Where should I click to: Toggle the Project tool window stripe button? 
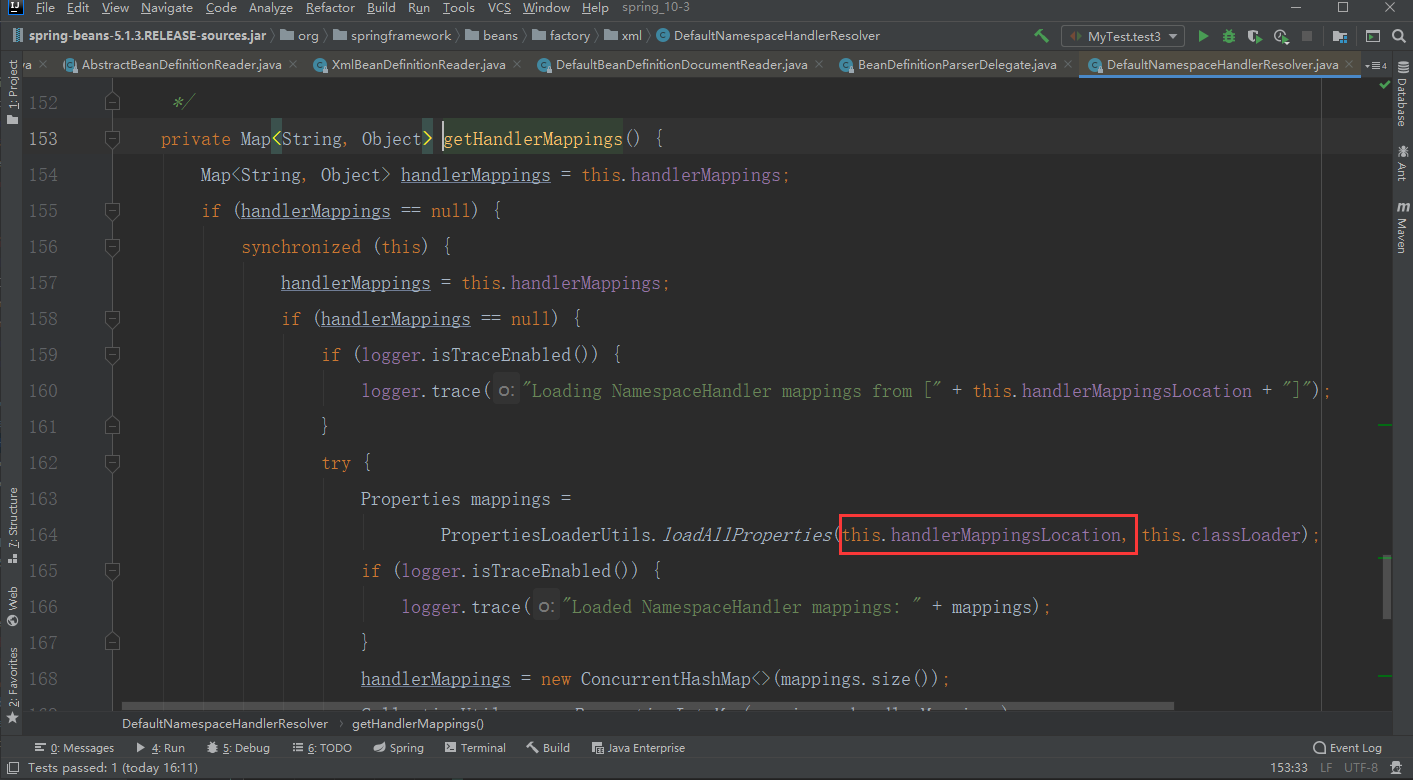point(13,91)
